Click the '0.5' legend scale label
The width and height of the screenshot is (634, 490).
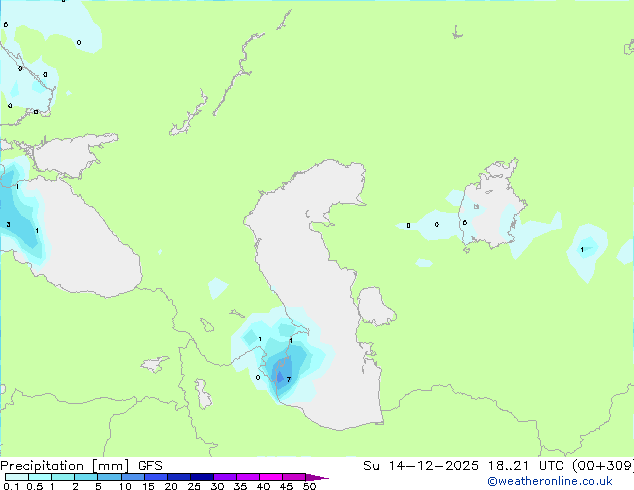tap(34, 486)
